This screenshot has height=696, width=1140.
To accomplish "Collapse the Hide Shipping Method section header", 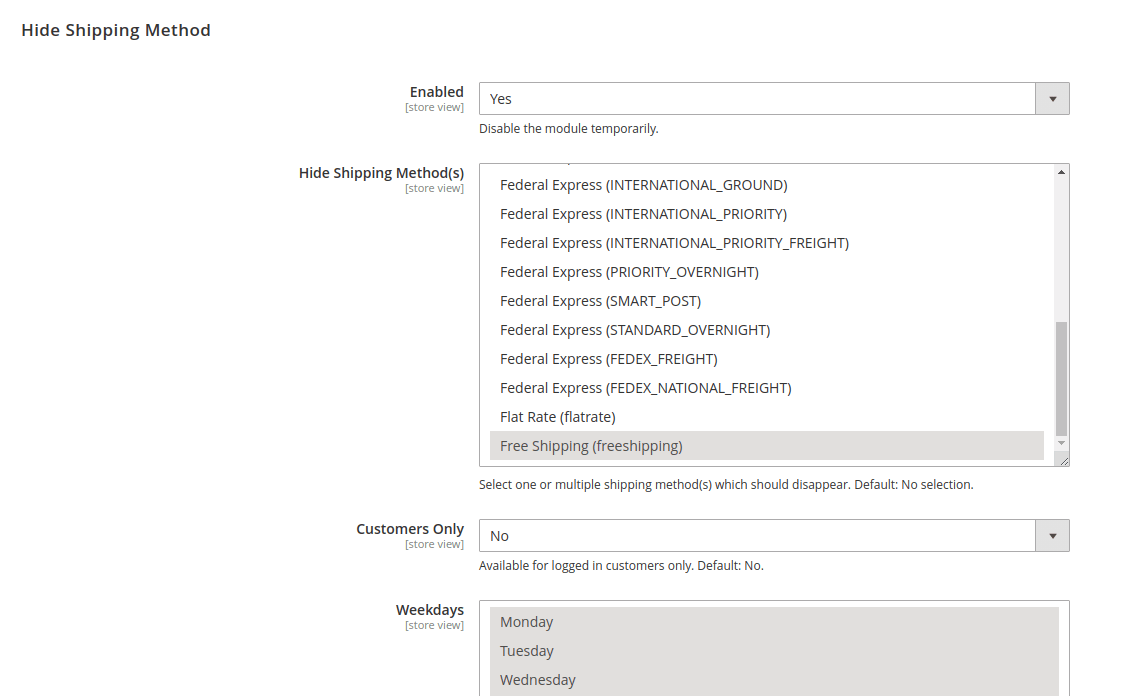I will [x=116, y=30].
